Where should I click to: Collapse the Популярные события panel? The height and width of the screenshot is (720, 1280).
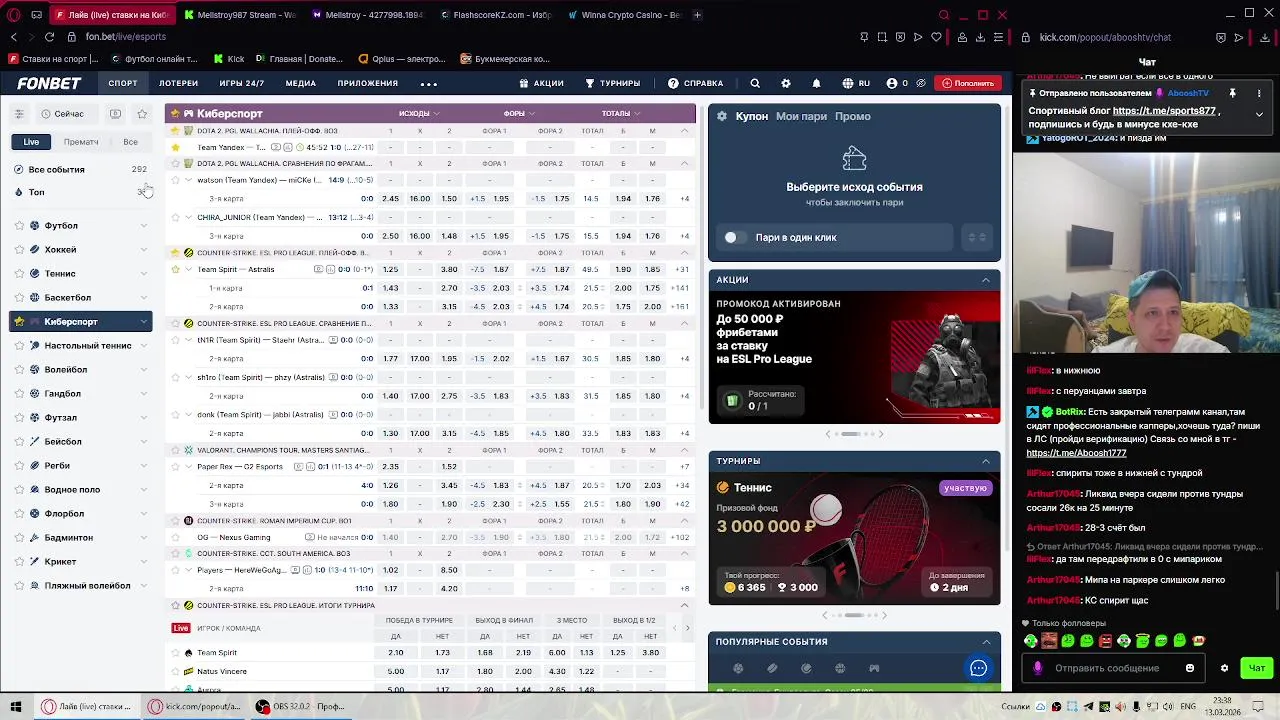985,642
